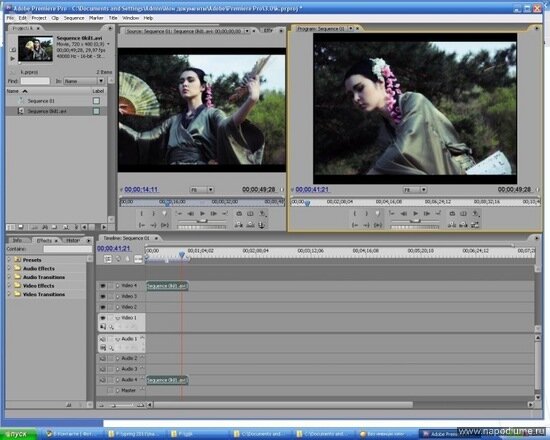
Task: Switch to the Info tab
Action: (18, 240)
